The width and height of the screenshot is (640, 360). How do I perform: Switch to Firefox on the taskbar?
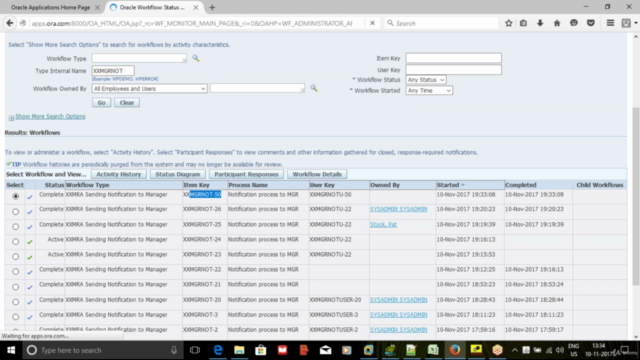click(454, 350)
